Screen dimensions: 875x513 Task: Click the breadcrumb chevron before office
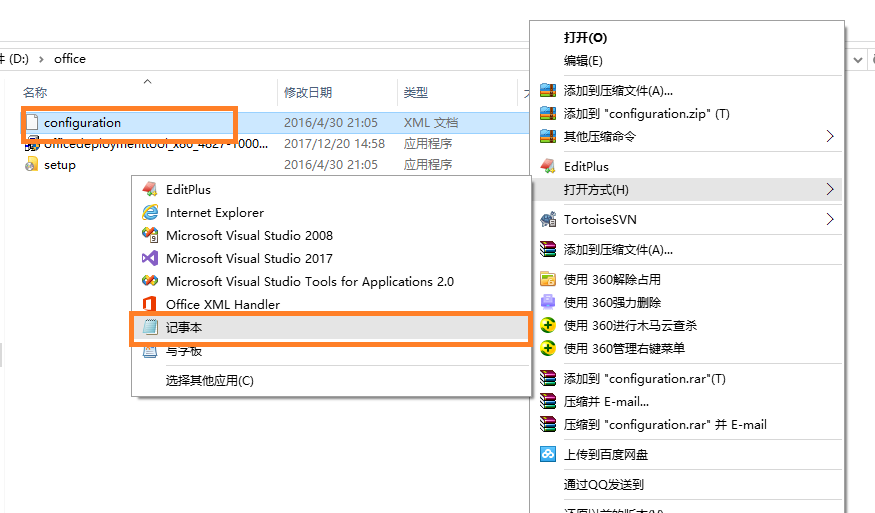pyautogui.click(x=41, y=59)
